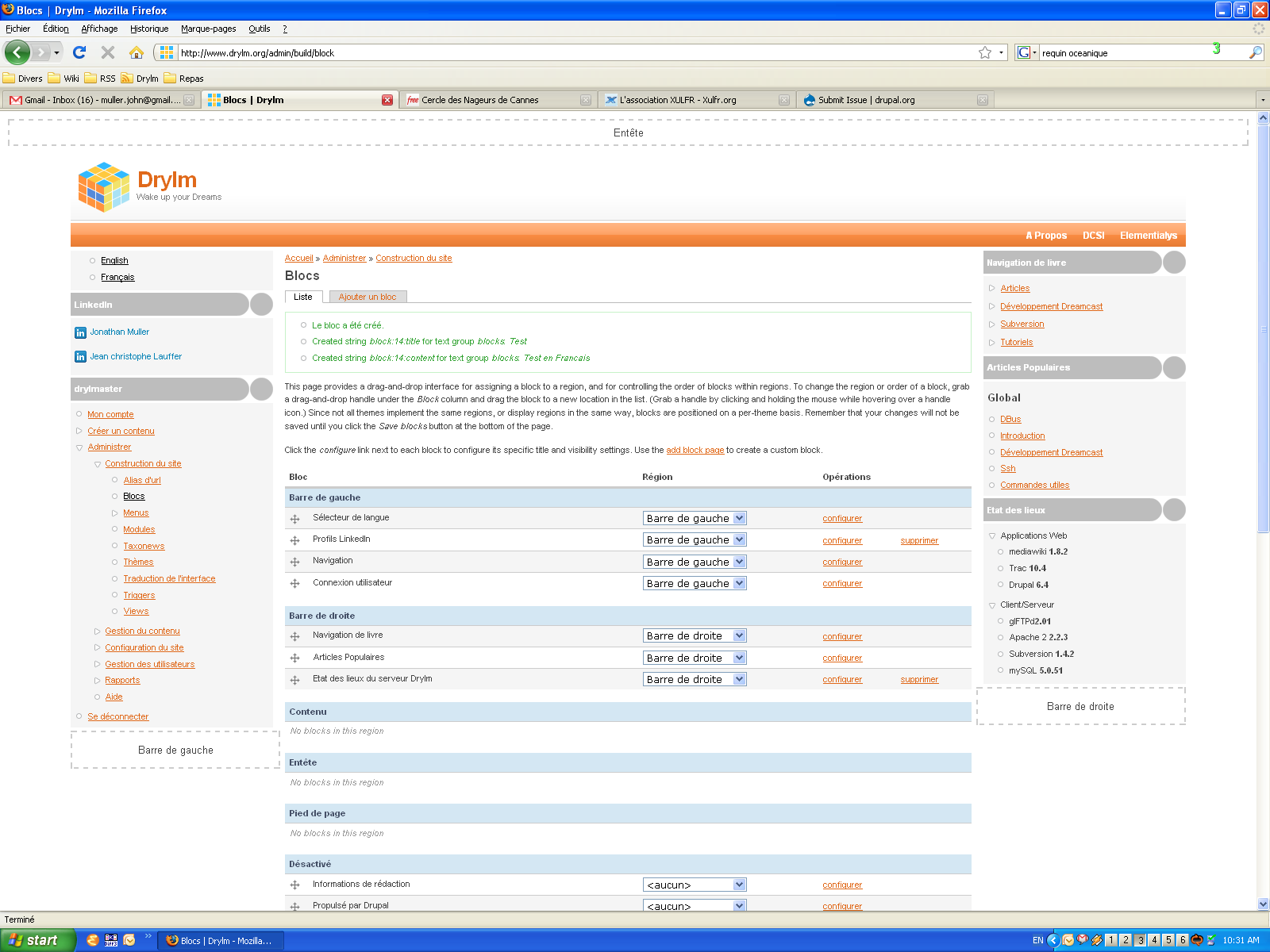Click the Subversion link in Navigation de livre
1270x952 pixels.
pos(1022,324)
